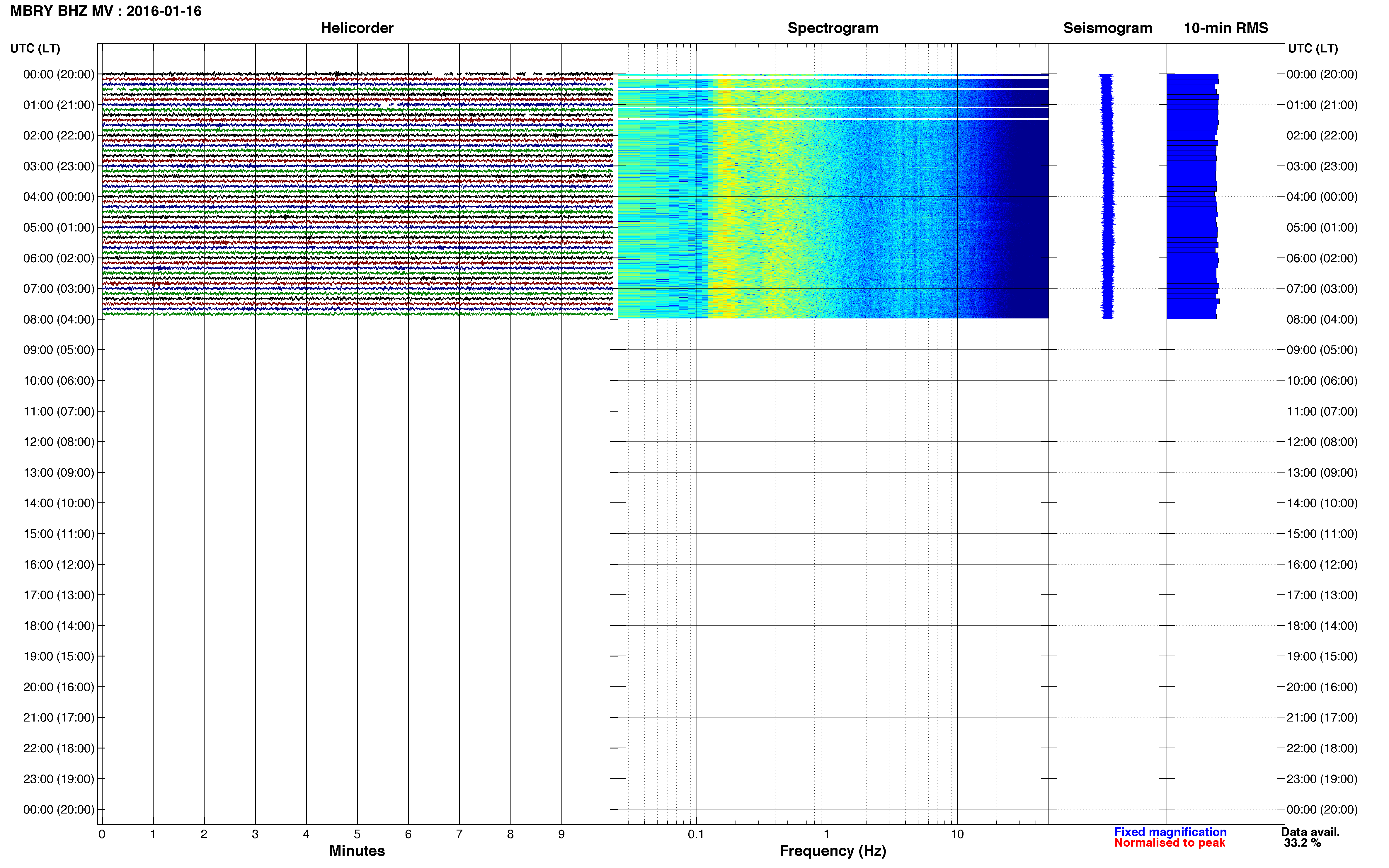Click the Seismogram column heading
The height and width of the screenshot is (868, 1389).
[1108, 28]
